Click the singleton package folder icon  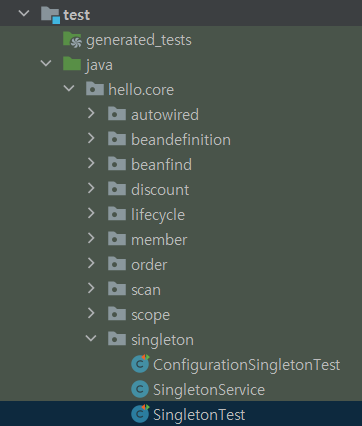point(117,339)
